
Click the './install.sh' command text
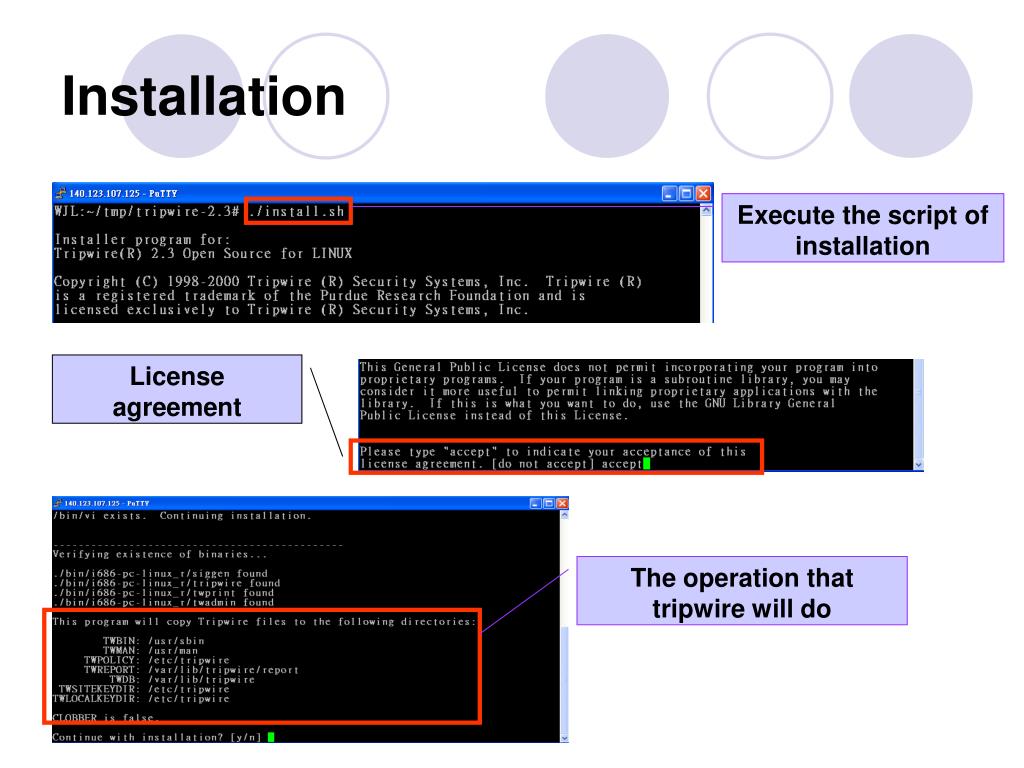click(297, 212)
